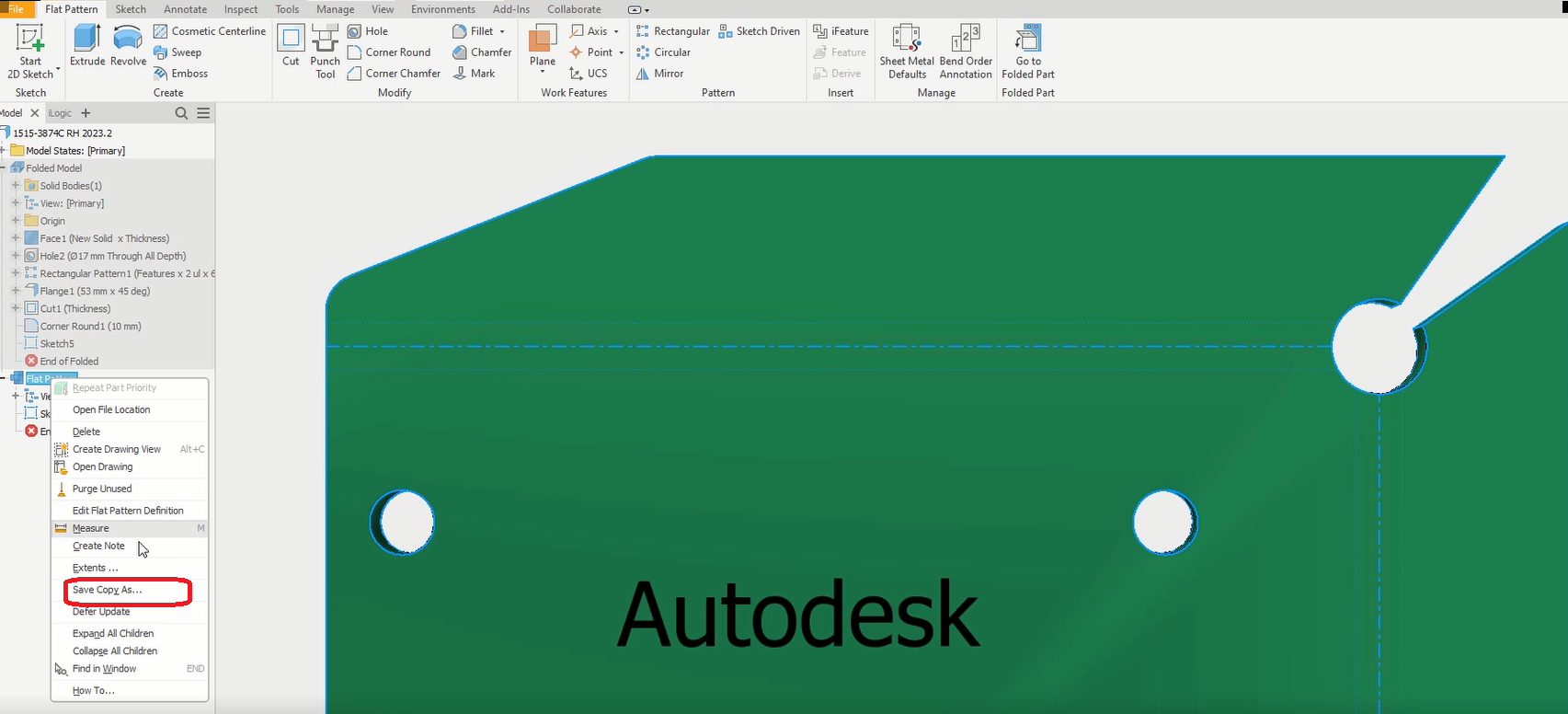Screen dimensions: 1568x714
Task: Open the Environments tab
Action: click(443, 9)
